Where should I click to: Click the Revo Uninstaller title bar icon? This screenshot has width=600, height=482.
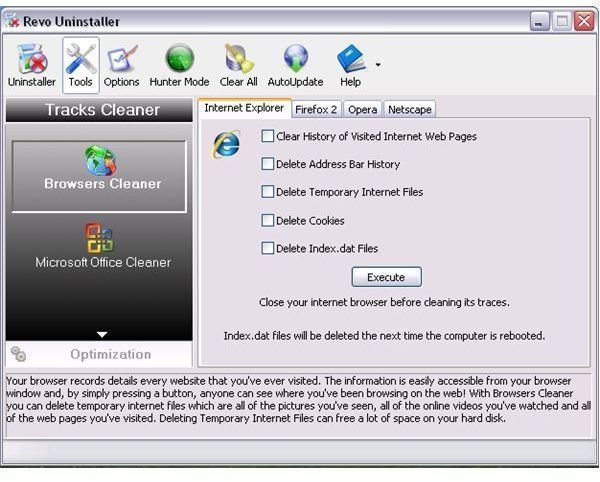pos(13,21)
